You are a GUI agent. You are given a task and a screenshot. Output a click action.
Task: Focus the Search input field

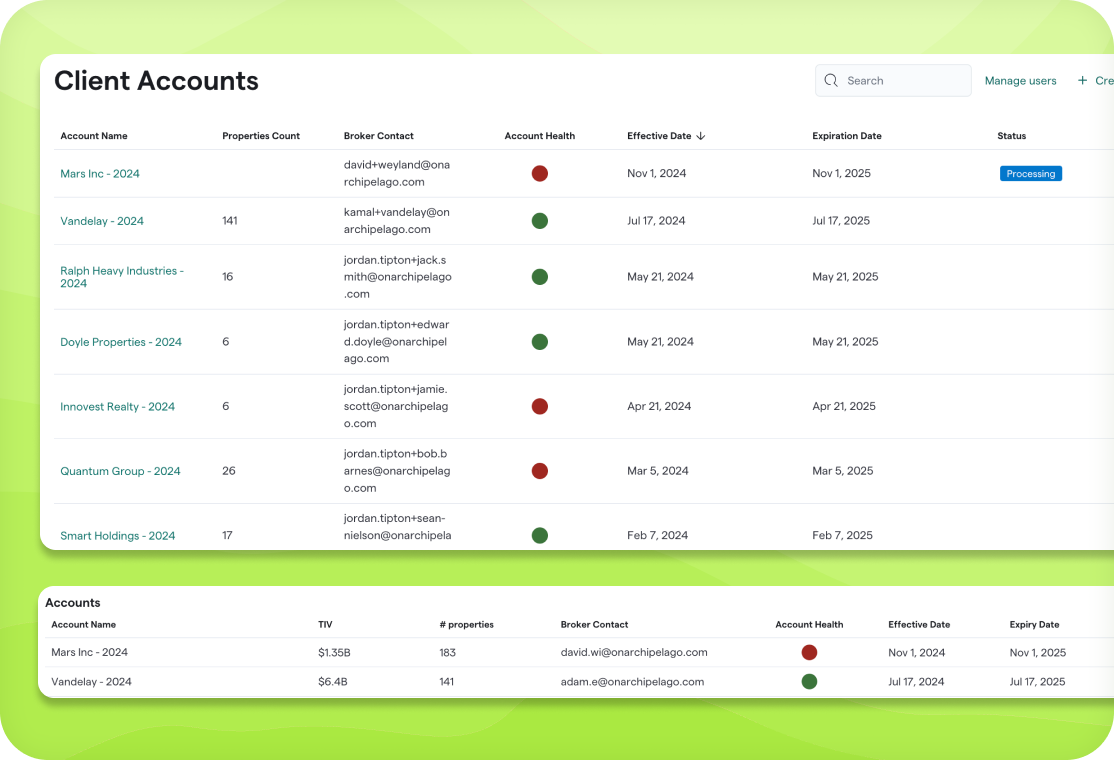pyautogui.click(x=893, y=80)
